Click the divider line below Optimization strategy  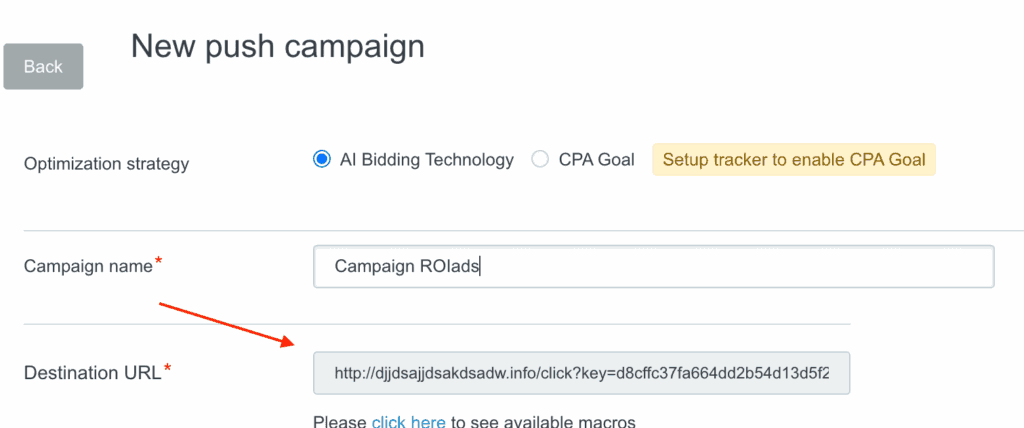[x=500, y=231]
